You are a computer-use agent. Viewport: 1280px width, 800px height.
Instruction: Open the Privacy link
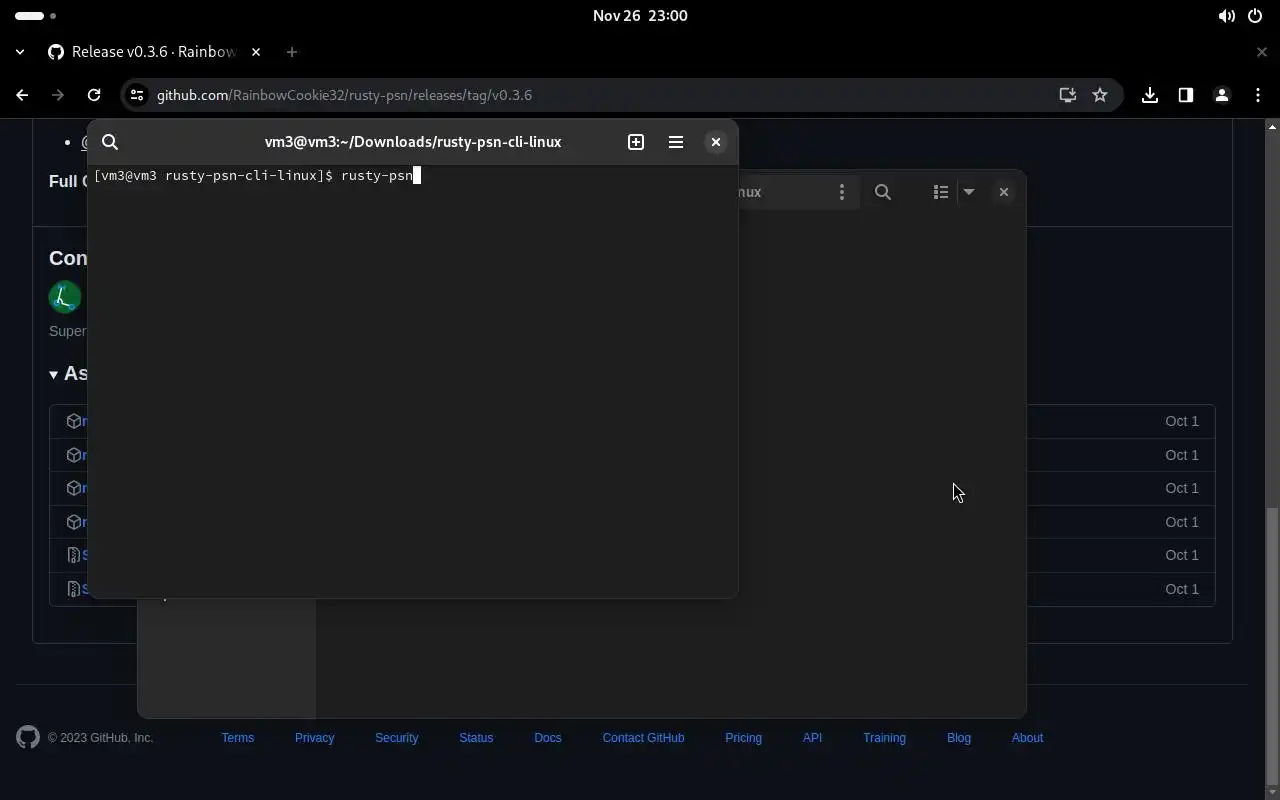314,738
